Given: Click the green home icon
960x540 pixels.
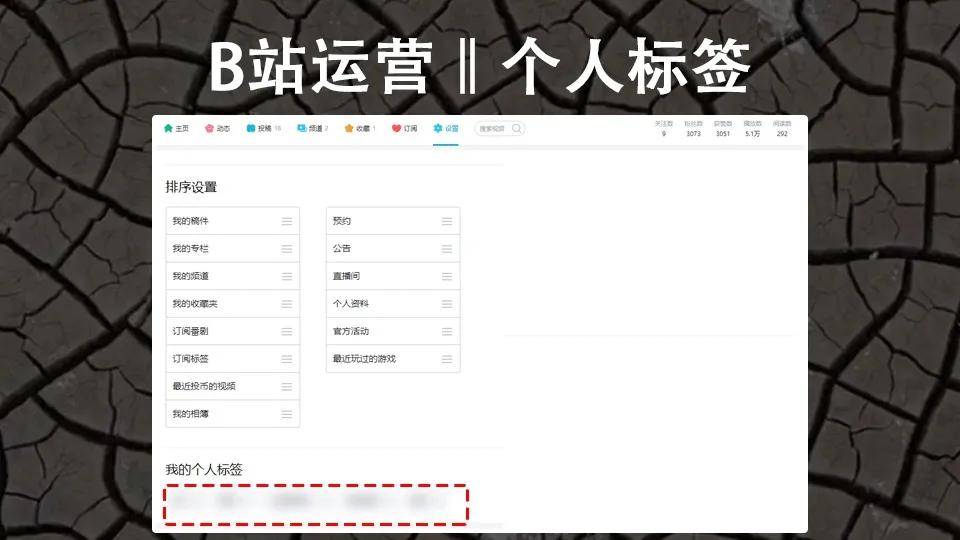Looking at the screenshot, I should [168, 128].
